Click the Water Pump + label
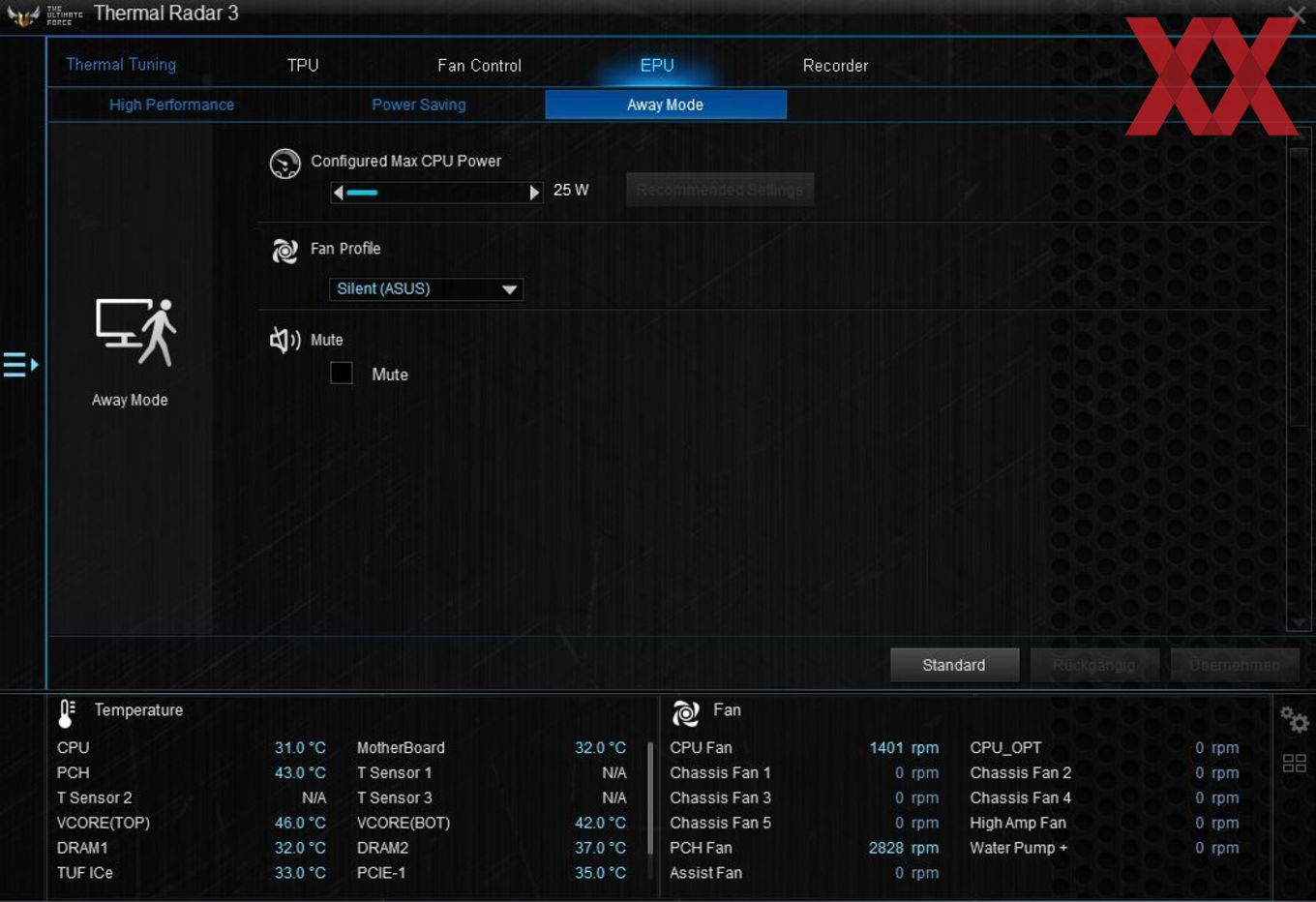The height and width of the screenshot is (902, 1316). pyautogui.click(x=1019, y=847)
